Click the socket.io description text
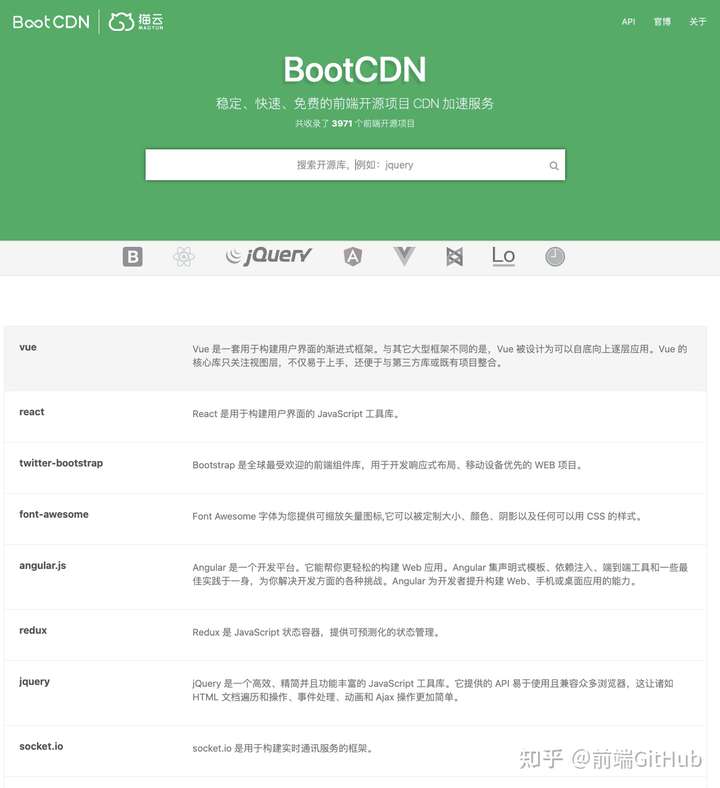Viewport: 720px width, 788px height. pos(283,749)
